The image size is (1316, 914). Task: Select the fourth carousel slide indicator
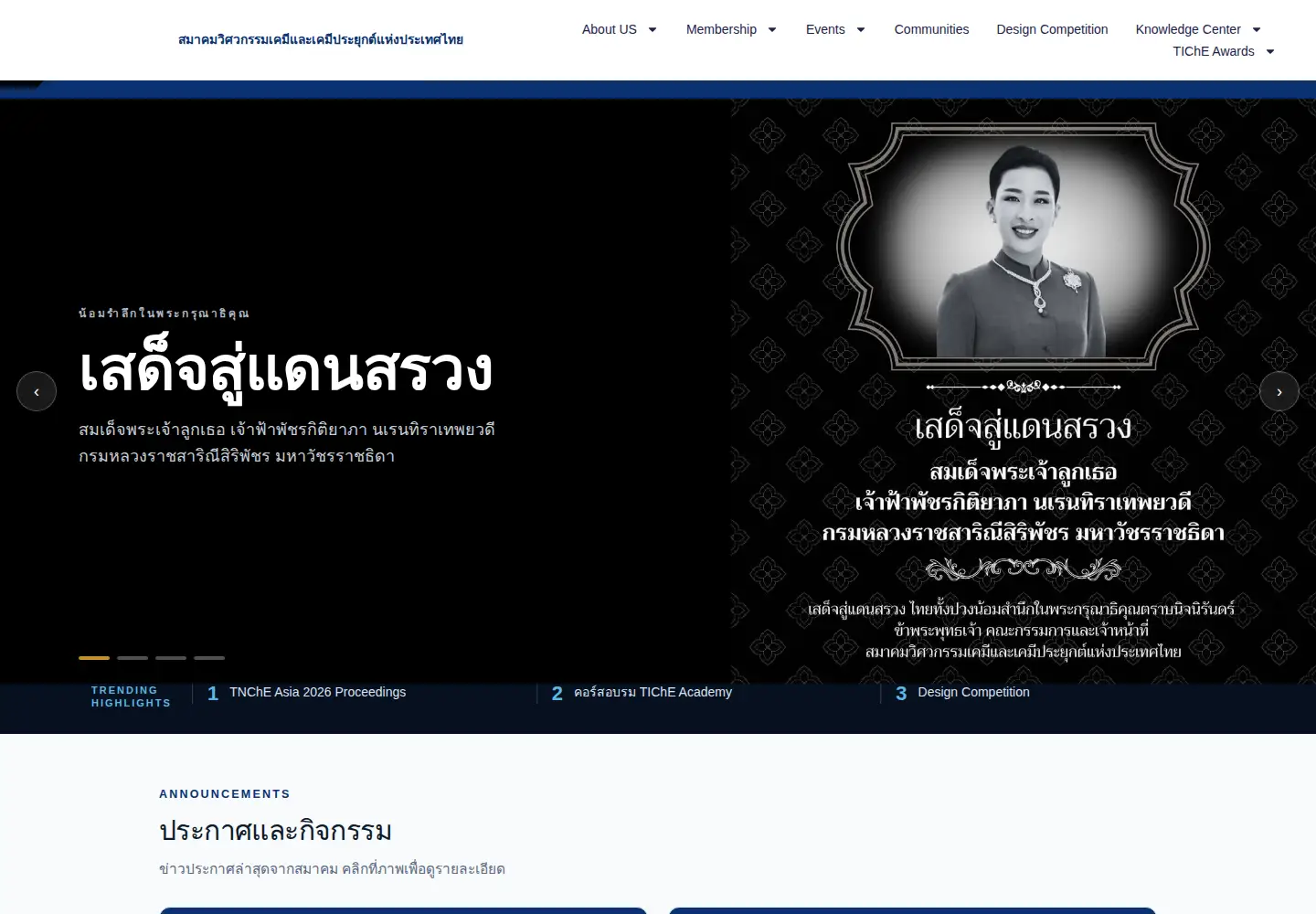click(x=209, y=657)
